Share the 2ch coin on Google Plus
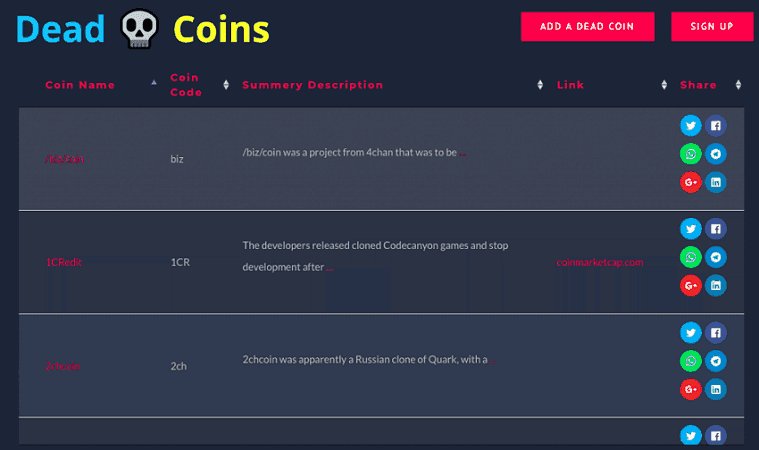Screen dimensions: 759x450 (x=690, y=389)
